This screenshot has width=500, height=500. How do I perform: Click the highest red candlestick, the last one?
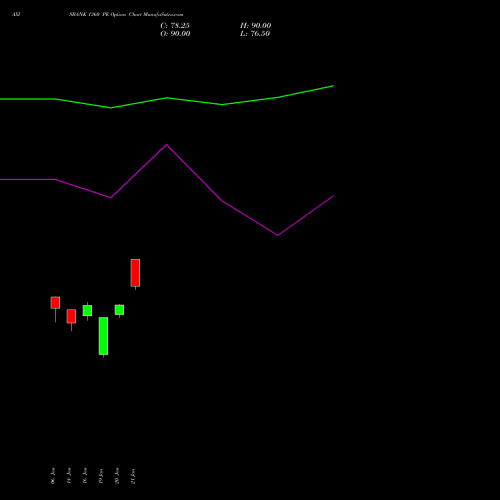[x=135, y=273]
